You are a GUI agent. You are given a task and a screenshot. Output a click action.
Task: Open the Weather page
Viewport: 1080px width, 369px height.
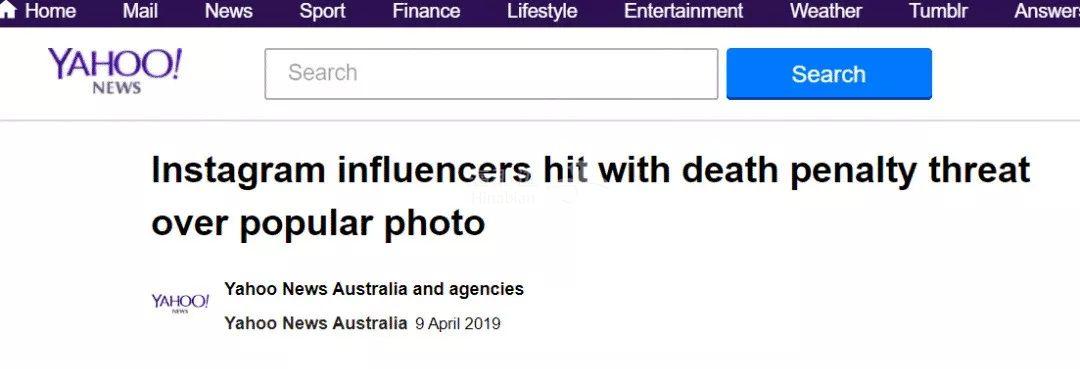click(826, 11)
